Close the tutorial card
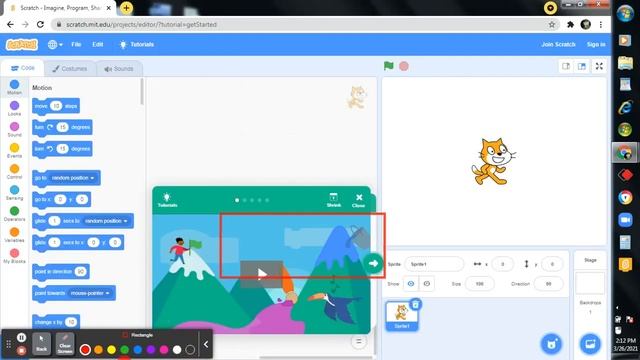The image size is (640, 360). (359, 200)
